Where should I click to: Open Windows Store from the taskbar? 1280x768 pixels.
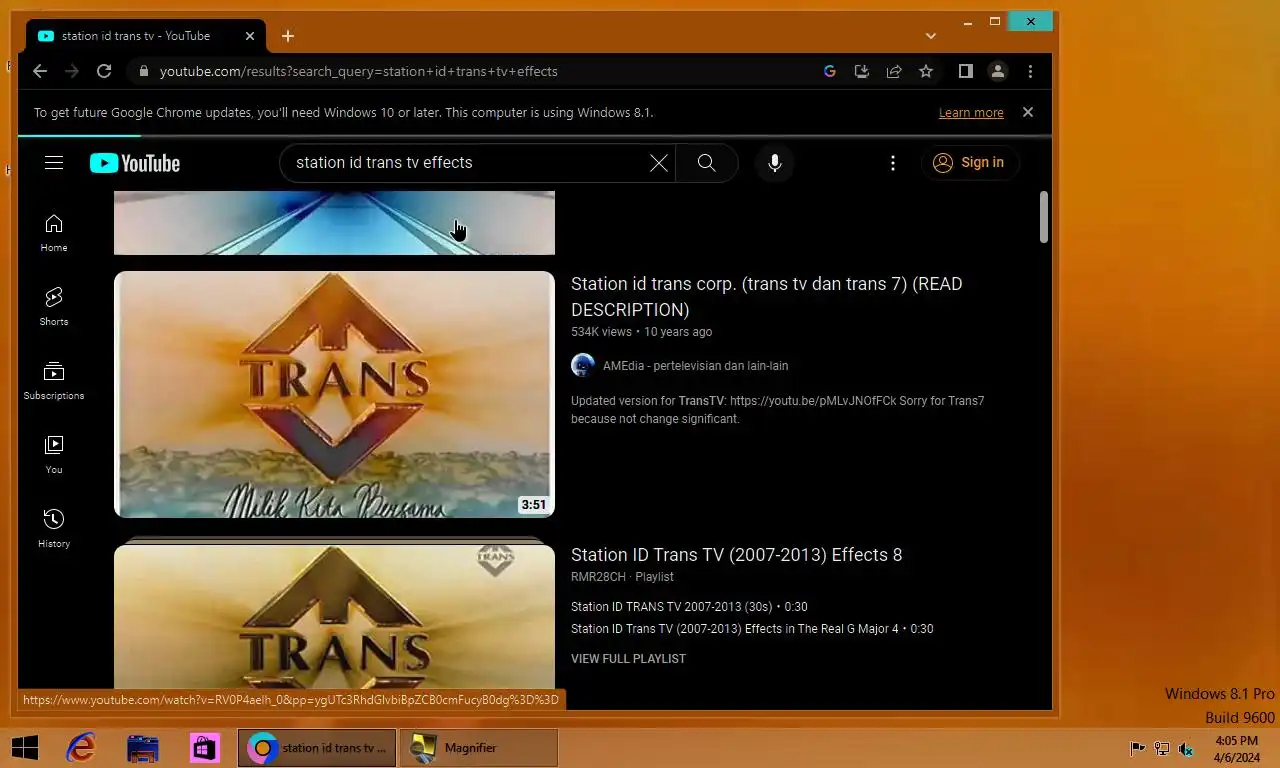click(x=205, y=748)
